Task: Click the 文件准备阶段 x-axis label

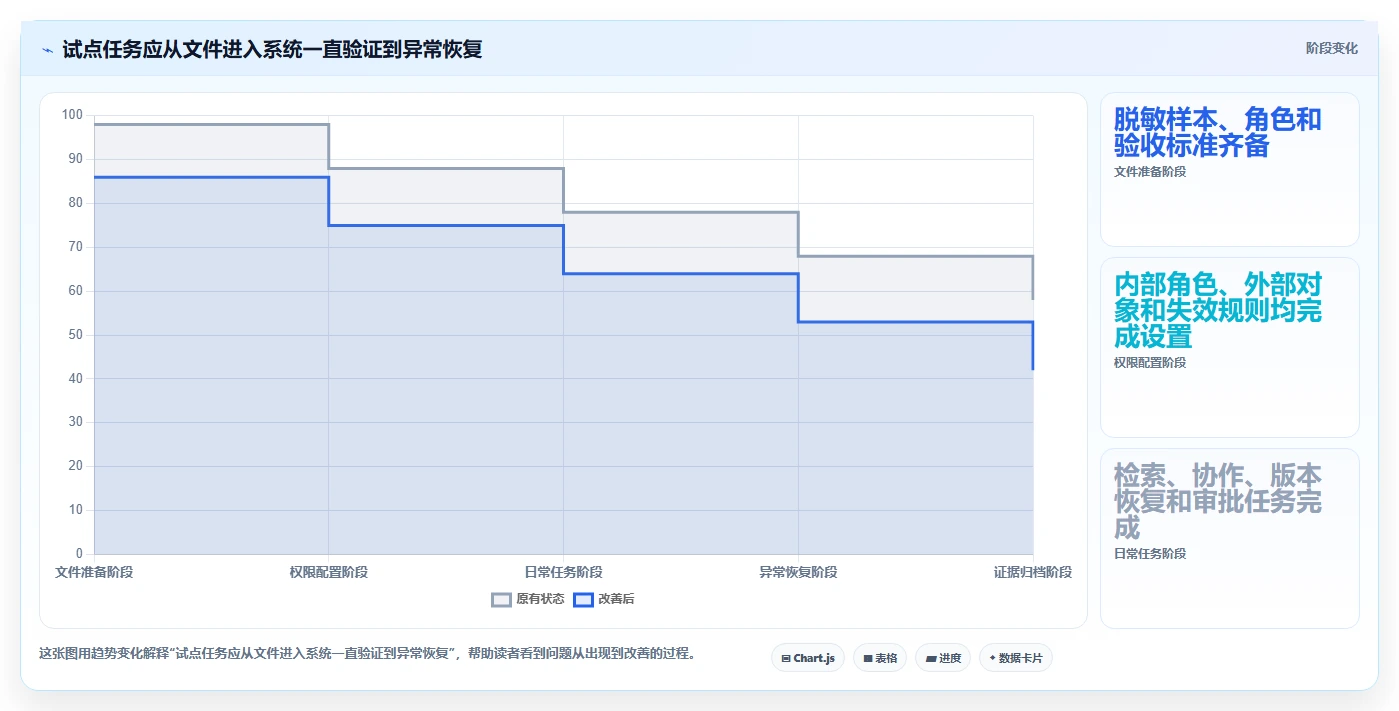Action: coord(94,572)
